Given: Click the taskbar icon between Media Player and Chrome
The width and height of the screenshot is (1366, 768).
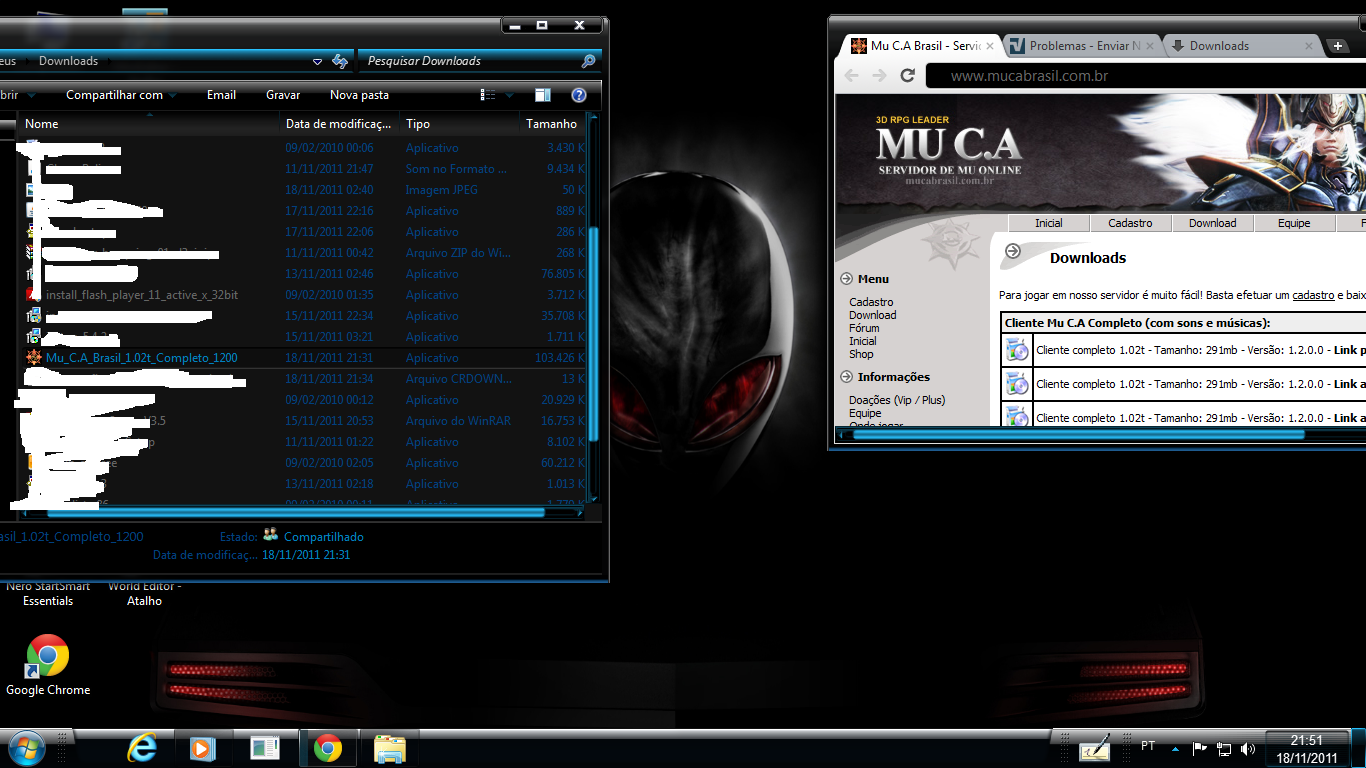Looking at the screenshot, I should point(265,748).
